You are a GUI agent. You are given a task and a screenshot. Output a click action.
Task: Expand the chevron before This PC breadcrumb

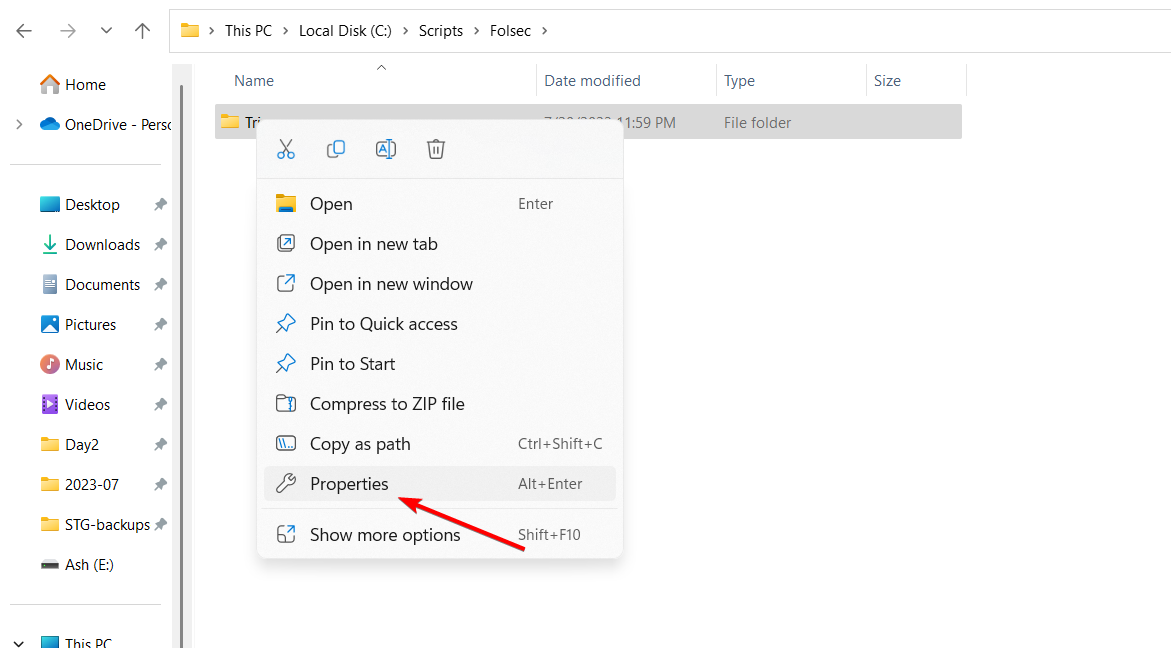tap(211, 31)
